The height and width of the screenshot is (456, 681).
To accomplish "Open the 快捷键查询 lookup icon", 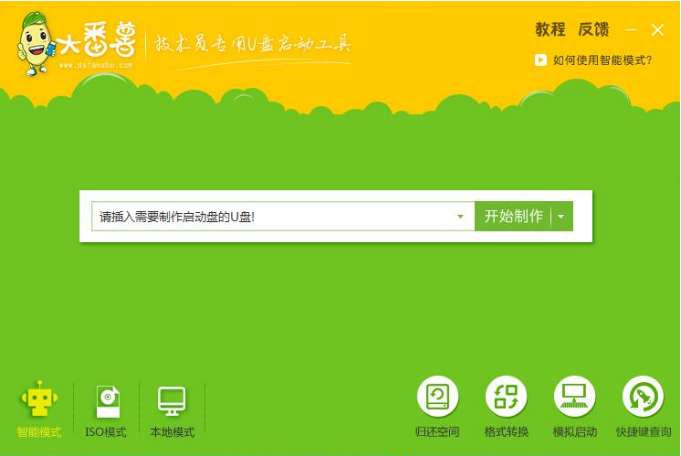I will (643, 397).
